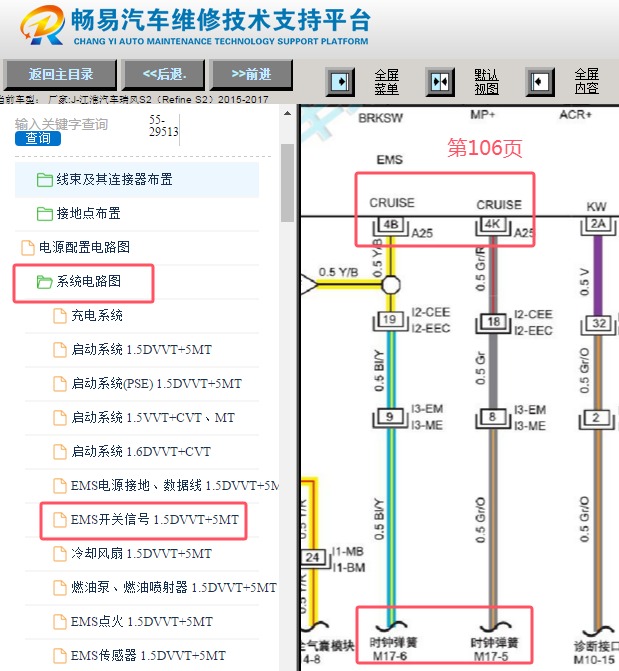Open 燃油泵、燃油喷射器 1.5DVVT+5MT diagram
Viewport: 619px width, 671px height.
[174, 587]
